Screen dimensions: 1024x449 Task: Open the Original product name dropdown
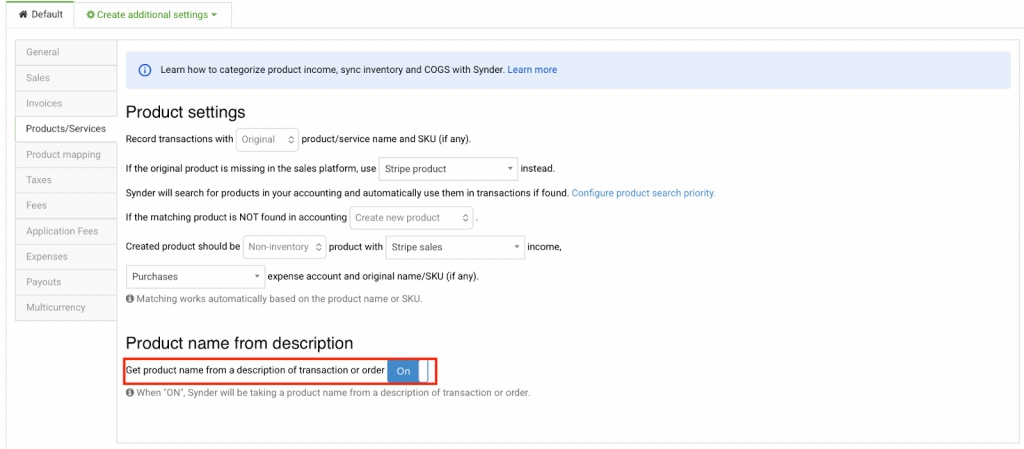point(267,140)
